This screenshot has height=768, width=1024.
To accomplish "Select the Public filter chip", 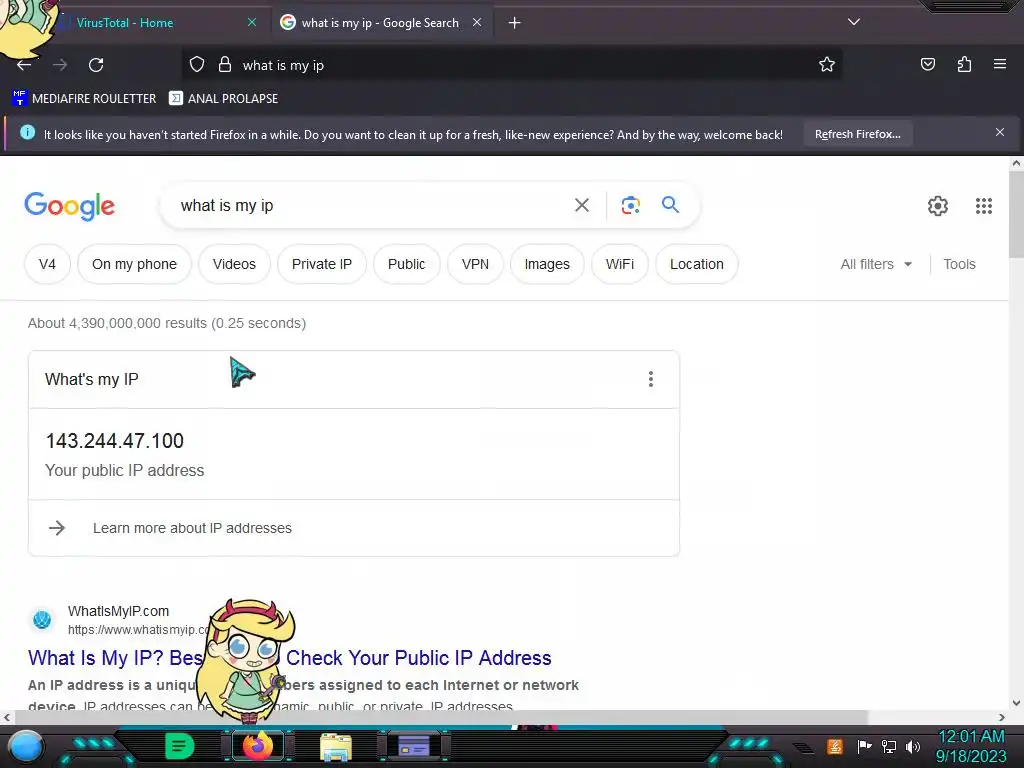I will 406,264.
